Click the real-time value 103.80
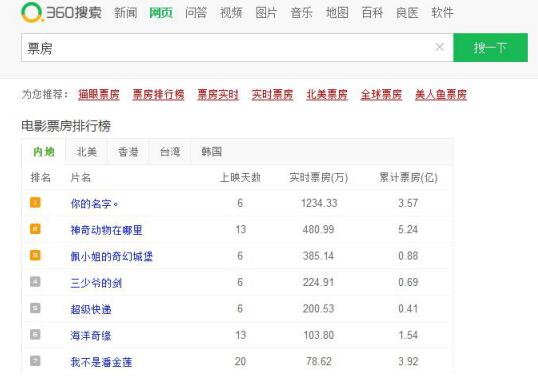Viewport: 538px width, 383px height. tap(319, 335)
